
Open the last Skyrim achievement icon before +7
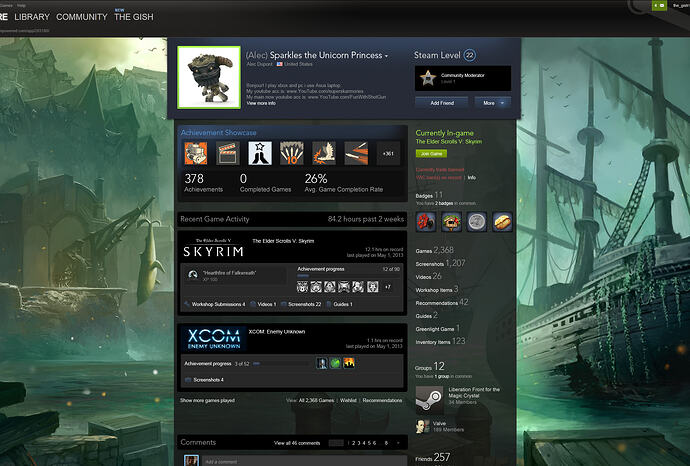click(x=373, y=287)
